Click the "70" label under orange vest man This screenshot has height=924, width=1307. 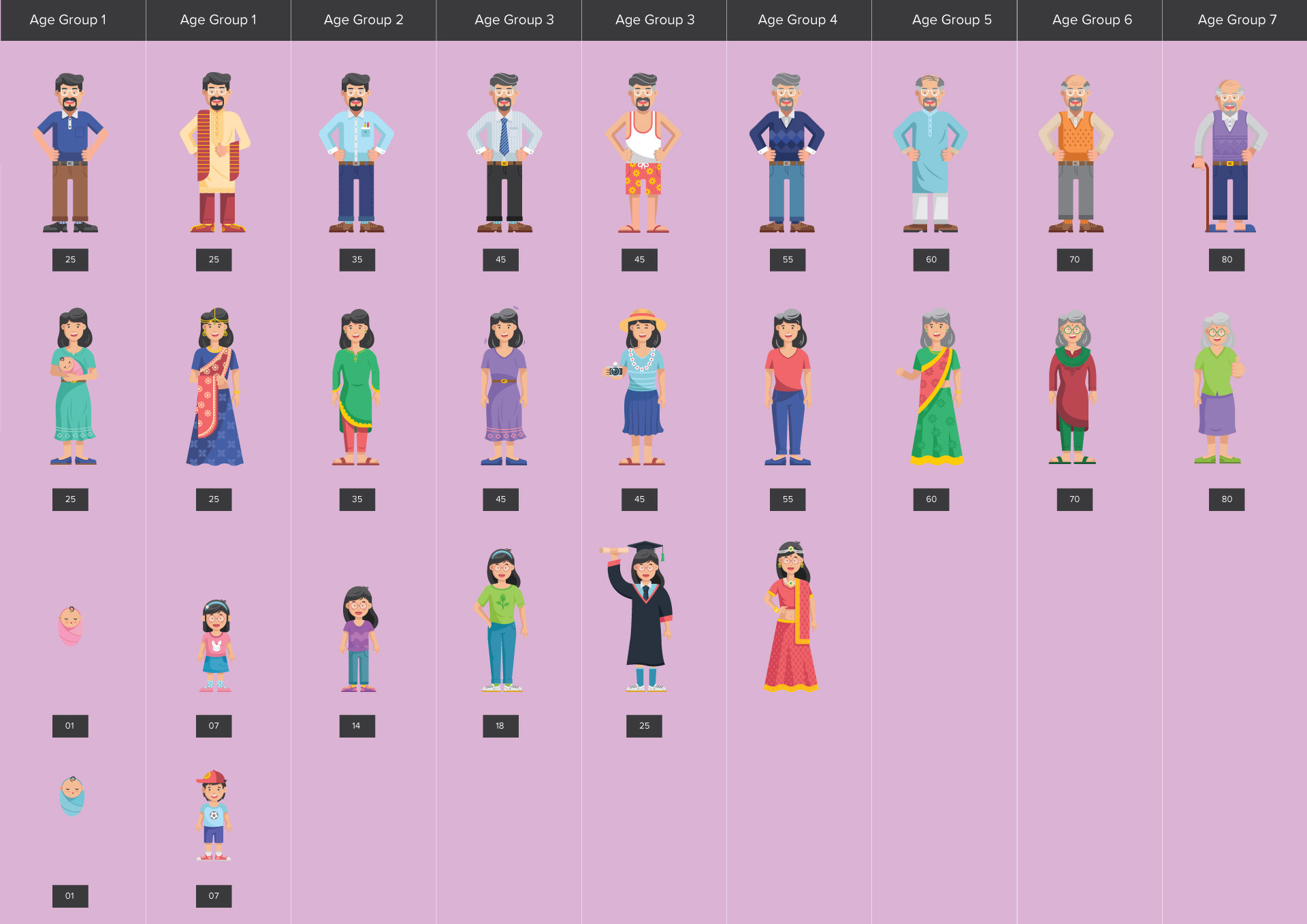click(x=1075, y=260)
